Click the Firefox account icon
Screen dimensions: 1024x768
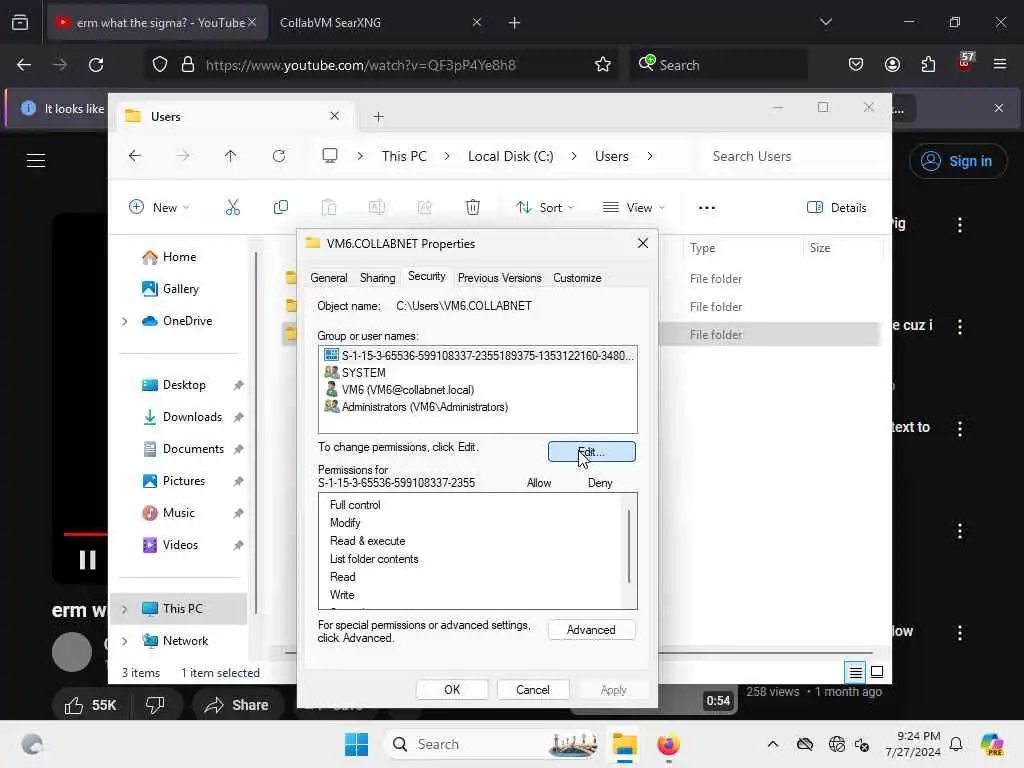(x=892, y=64)
